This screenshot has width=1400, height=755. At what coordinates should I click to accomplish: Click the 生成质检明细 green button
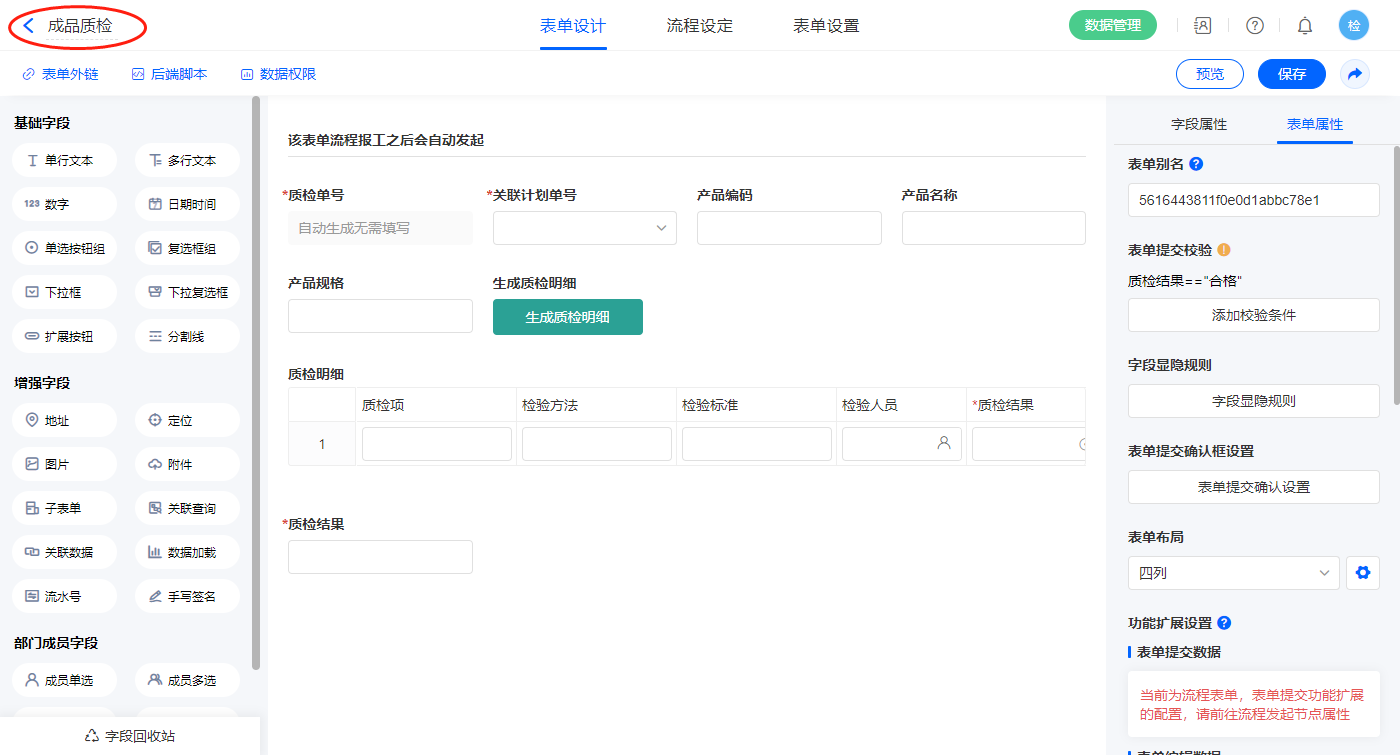click(568, 317)
